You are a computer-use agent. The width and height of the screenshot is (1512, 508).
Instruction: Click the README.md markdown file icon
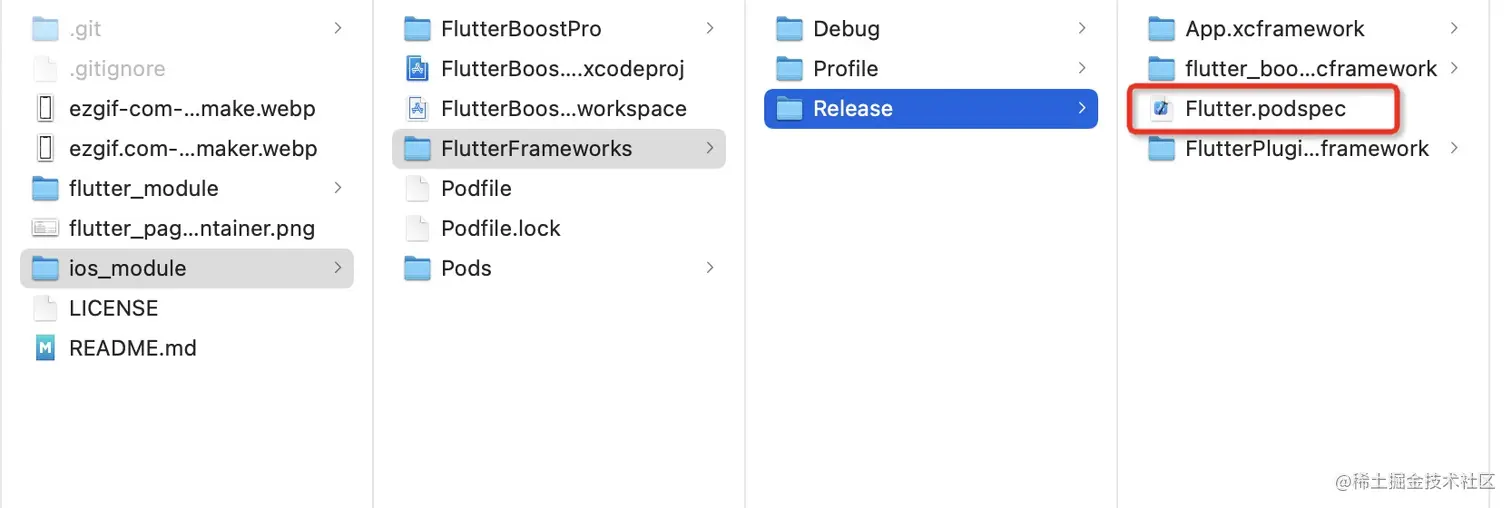pyautogui.click(x=45, y=349)
